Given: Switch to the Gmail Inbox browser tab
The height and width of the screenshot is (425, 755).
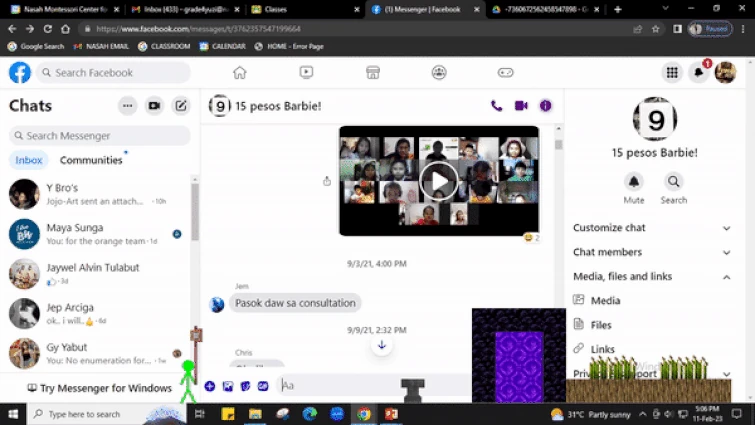Looking at the screenshot, I should [x=186, y=9].
